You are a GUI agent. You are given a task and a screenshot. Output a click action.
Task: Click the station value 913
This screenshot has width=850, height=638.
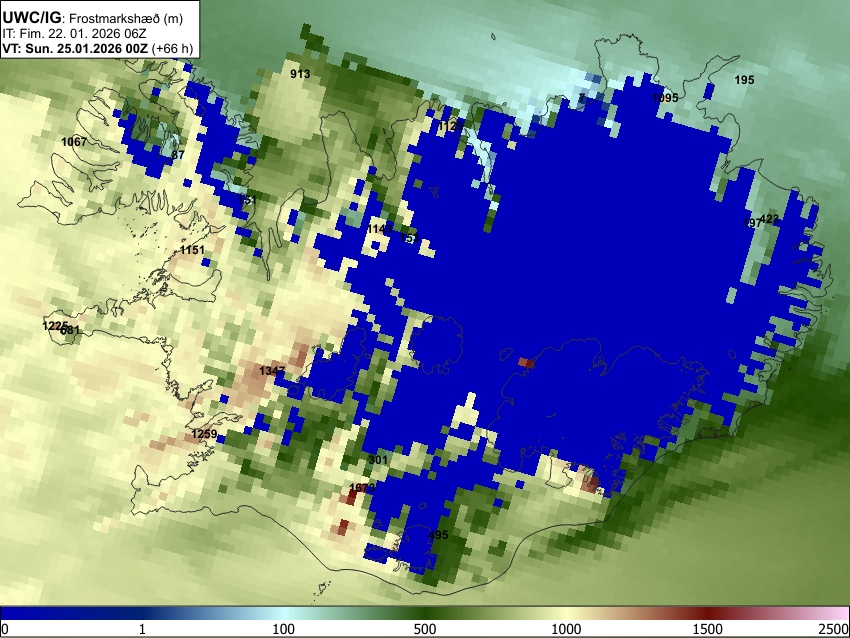coord(300,74)
